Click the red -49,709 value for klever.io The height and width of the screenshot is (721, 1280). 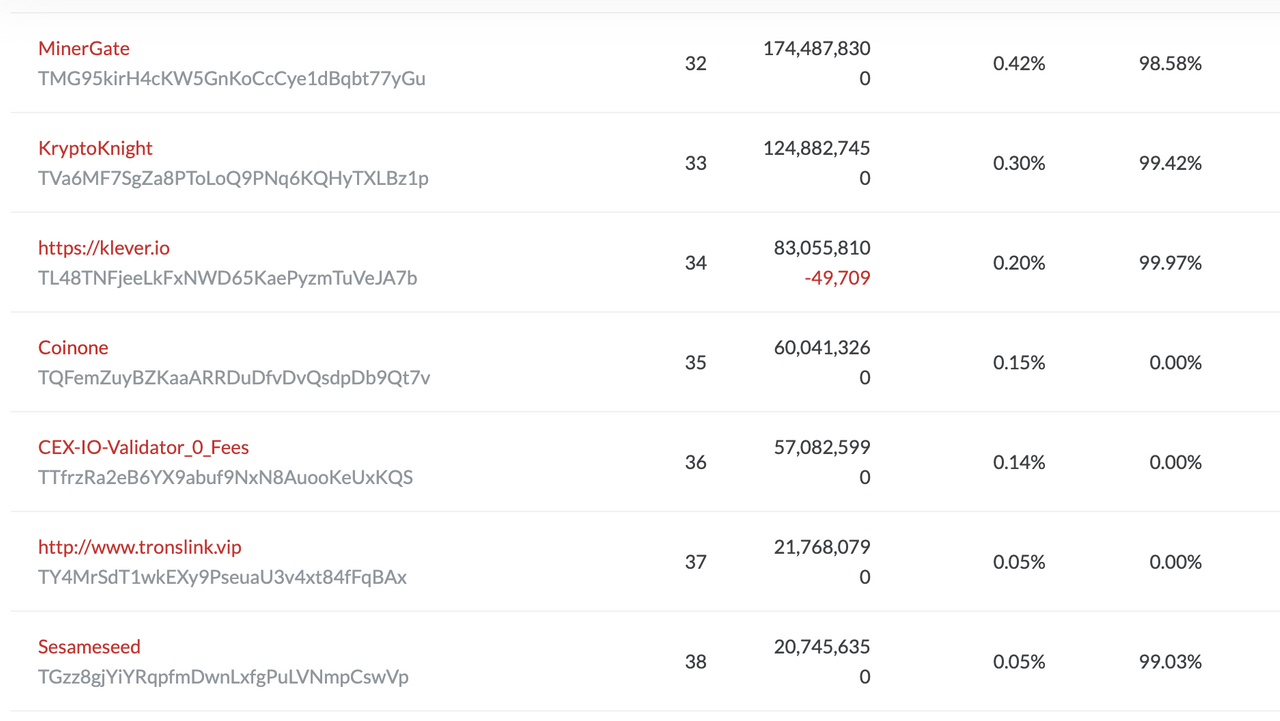(x=838, y=277)
